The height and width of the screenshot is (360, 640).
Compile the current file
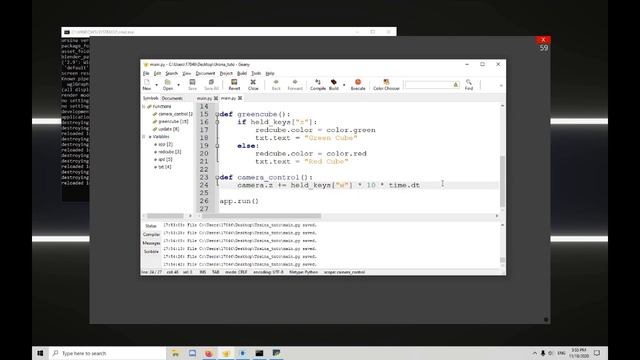coord(318,84)
